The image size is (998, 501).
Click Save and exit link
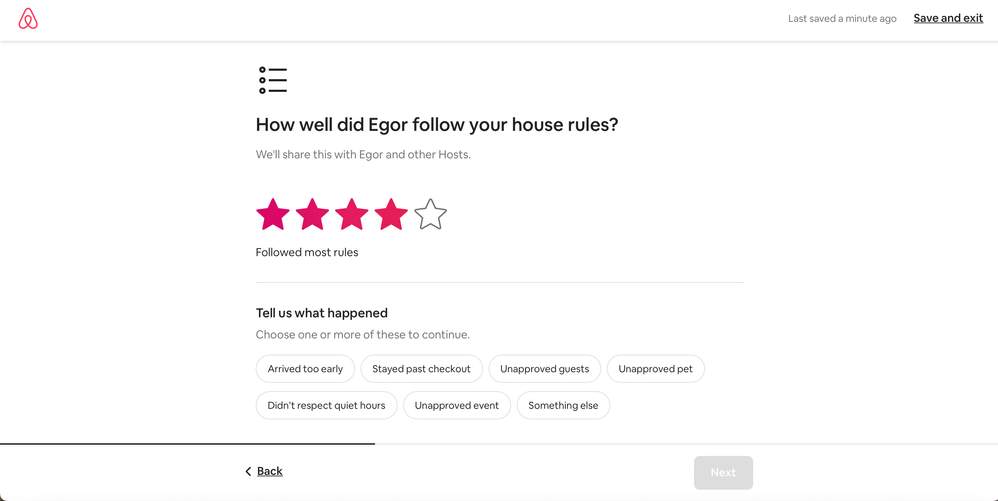pyautogui.click(x=948, y=18)
